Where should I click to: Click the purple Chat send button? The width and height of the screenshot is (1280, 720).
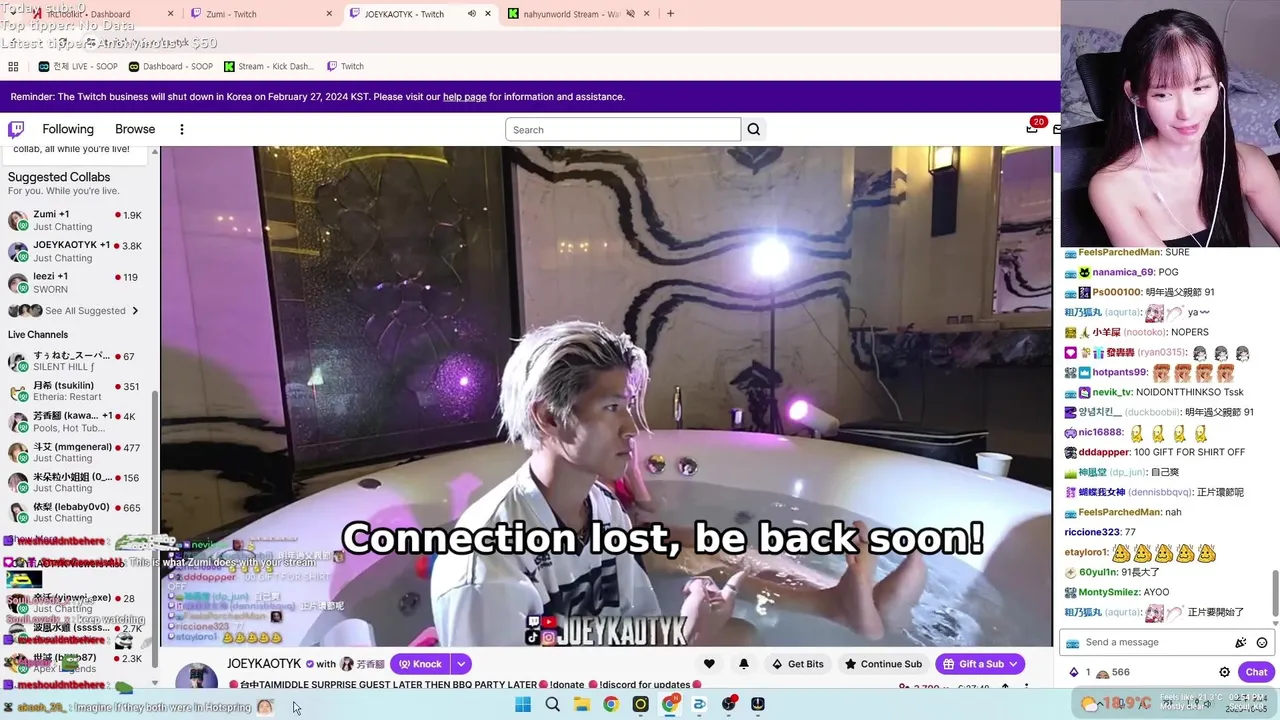coord(1256,672)
